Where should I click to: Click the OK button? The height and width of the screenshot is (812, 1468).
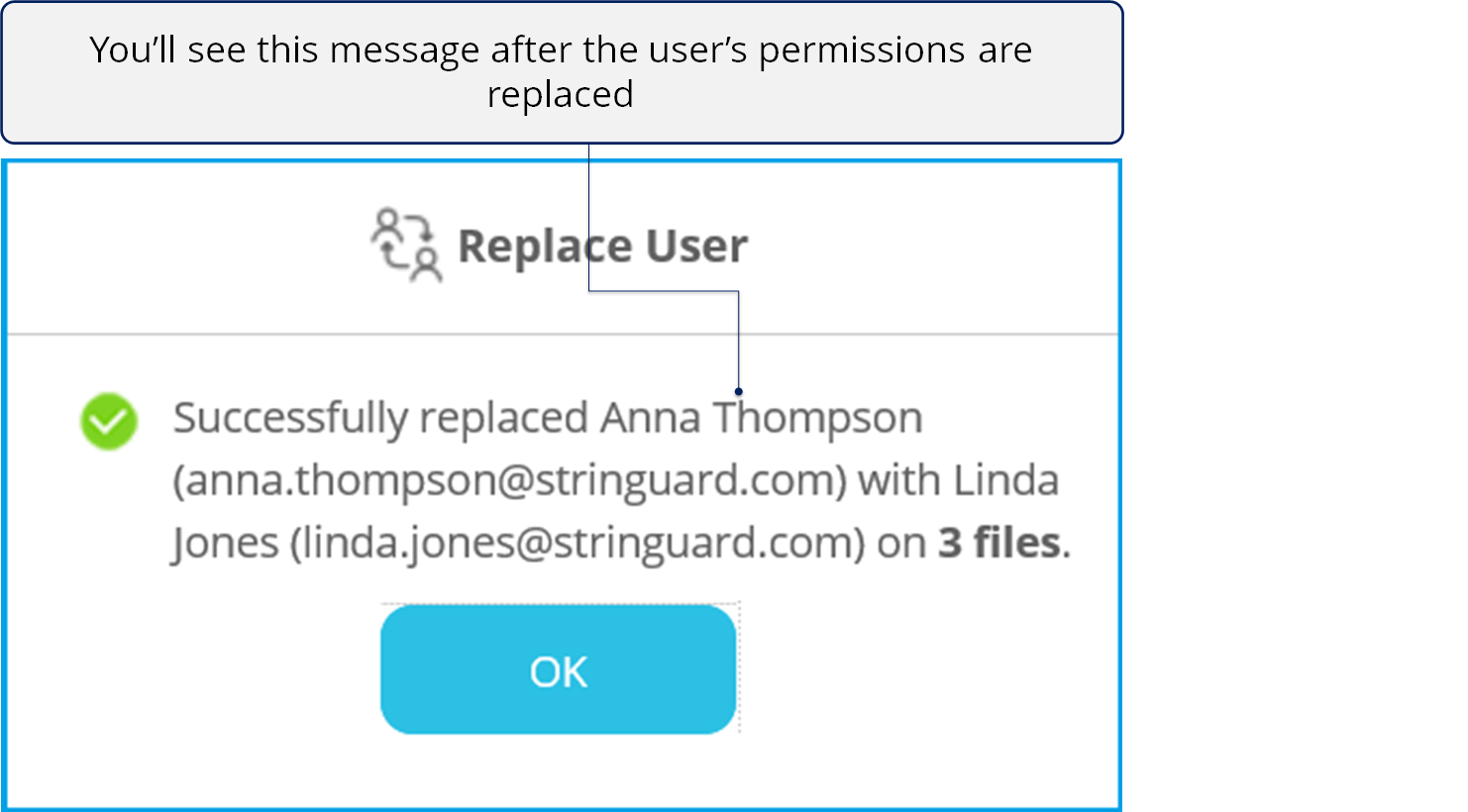[x=558, y=670]
